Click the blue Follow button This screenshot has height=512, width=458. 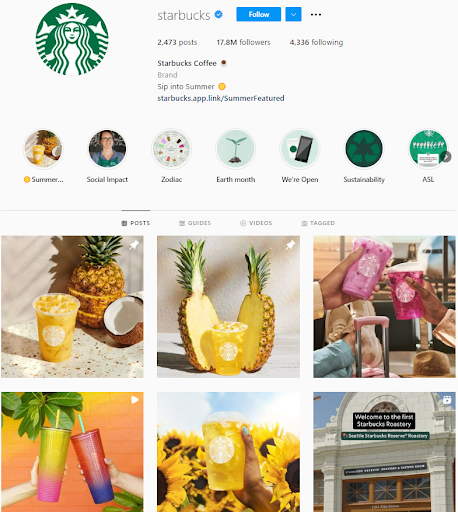click(259, 14)
